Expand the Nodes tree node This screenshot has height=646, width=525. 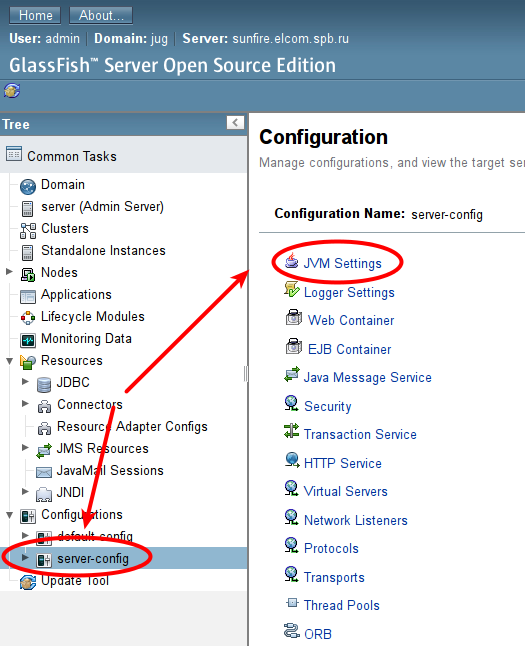[9, 271]
